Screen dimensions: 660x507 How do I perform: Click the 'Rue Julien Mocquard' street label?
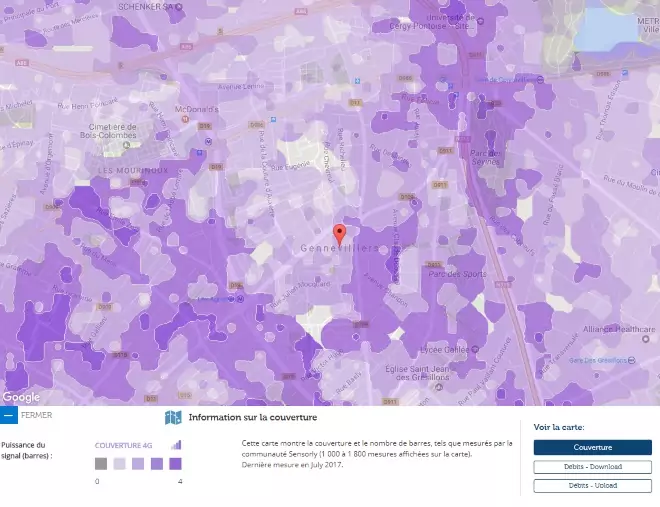pos(300,295)
